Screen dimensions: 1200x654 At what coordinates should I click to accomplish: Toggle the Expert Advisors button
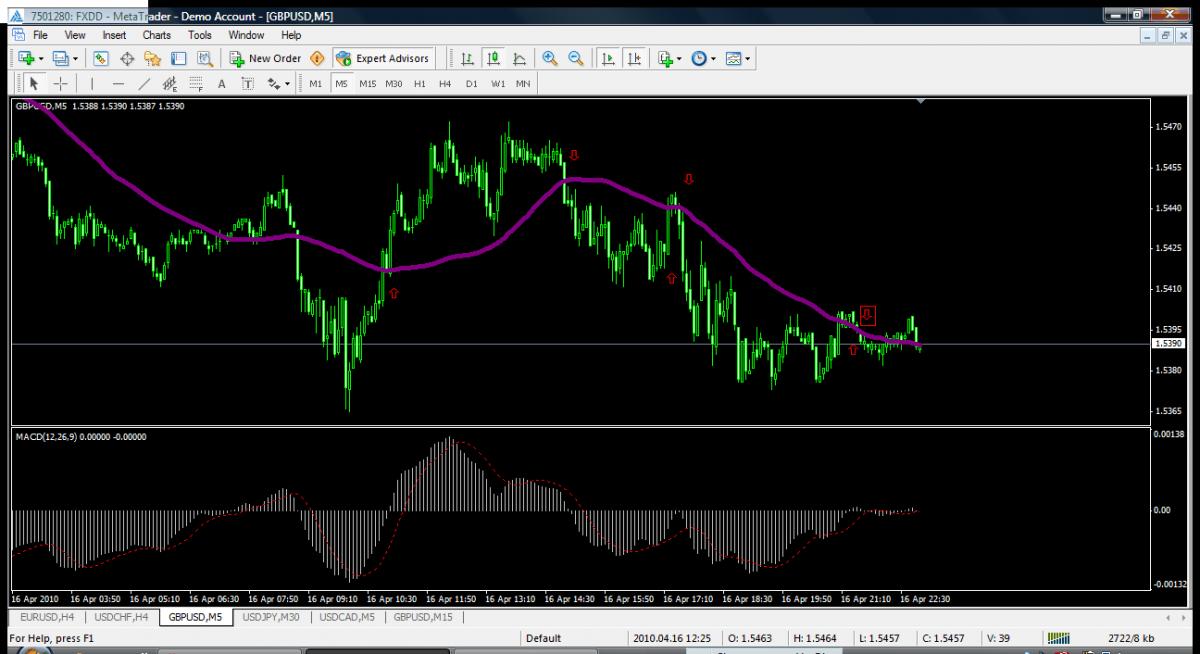383,58
